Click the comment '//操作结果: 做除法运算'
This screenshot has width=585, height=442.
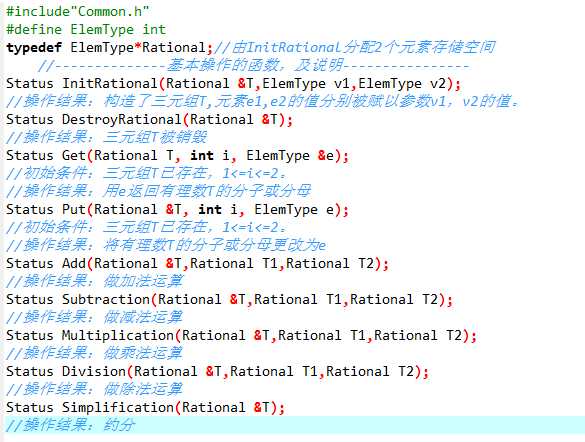click(x=94, y=389)
